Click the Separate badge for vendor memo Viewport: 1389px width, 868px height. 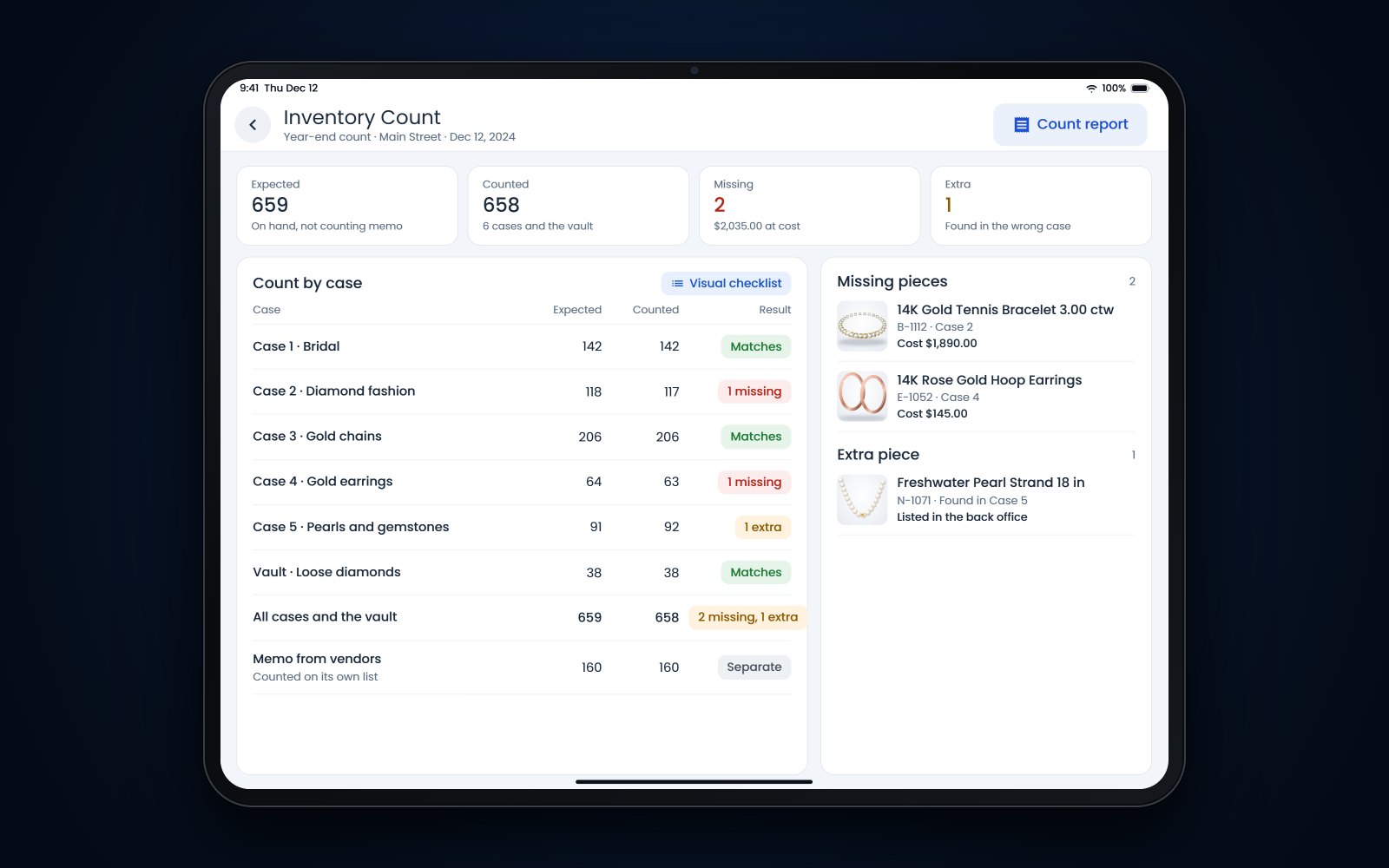(754, 667)
